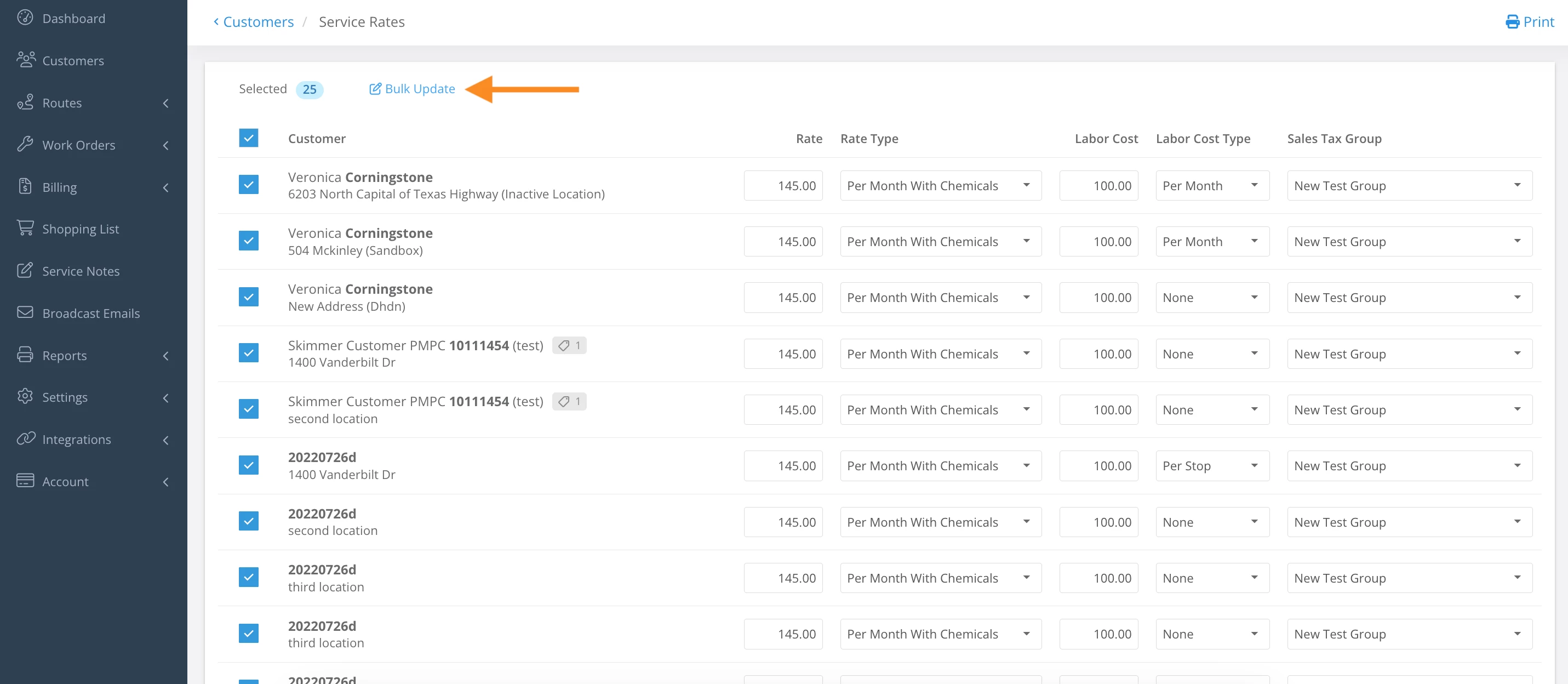Uncheck the 504 Mckinley (Sandbox) row checkbox

[248, 241]
